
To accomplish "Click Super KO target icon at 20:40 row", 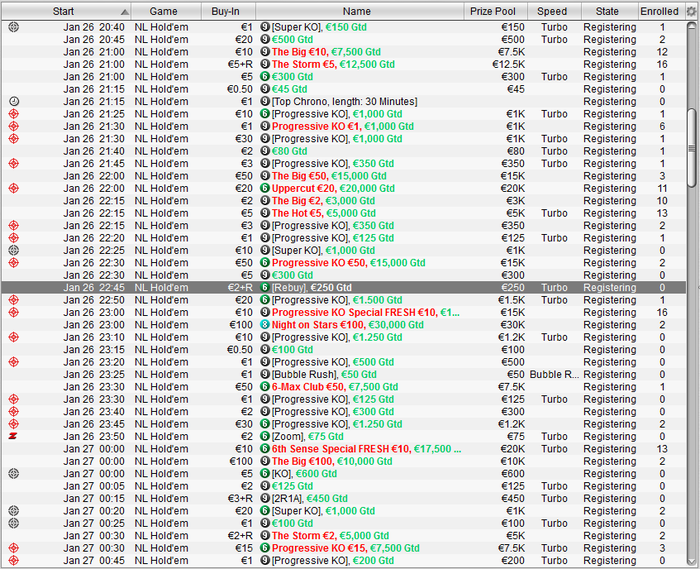I will [14, 27].
